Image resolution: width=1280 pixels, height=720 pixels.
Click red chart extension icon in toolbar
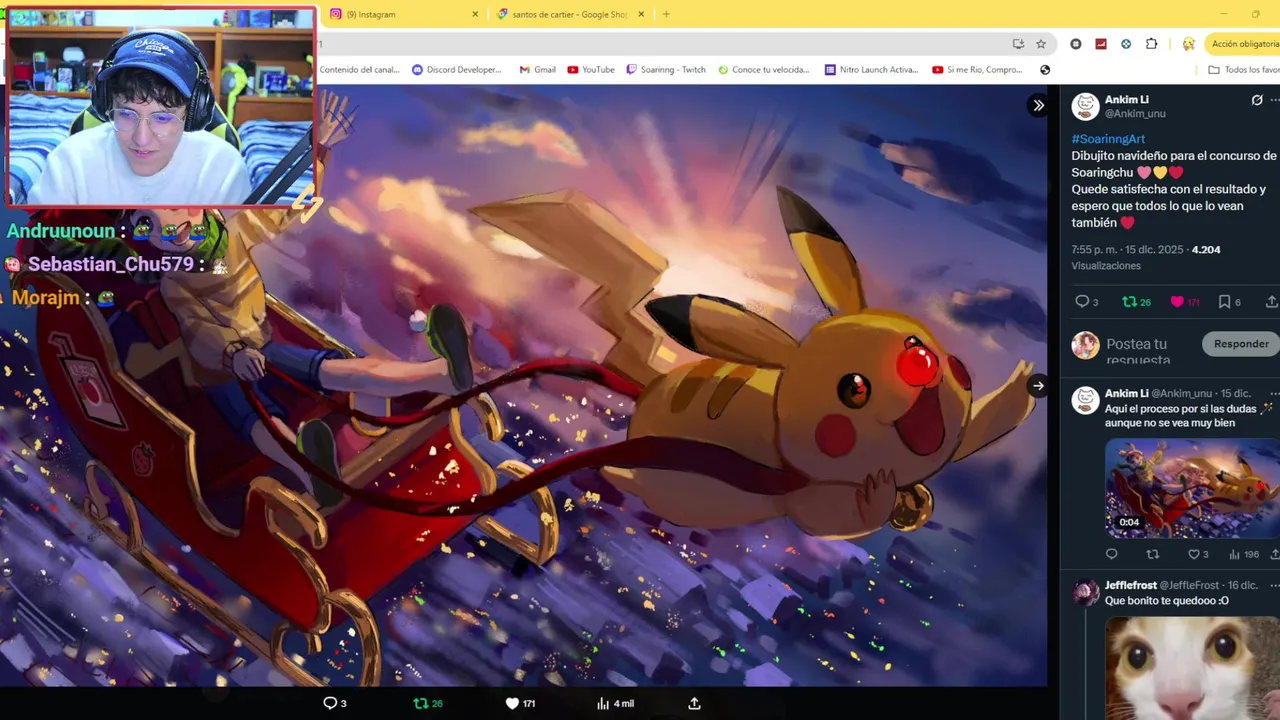coord(1101,44)
